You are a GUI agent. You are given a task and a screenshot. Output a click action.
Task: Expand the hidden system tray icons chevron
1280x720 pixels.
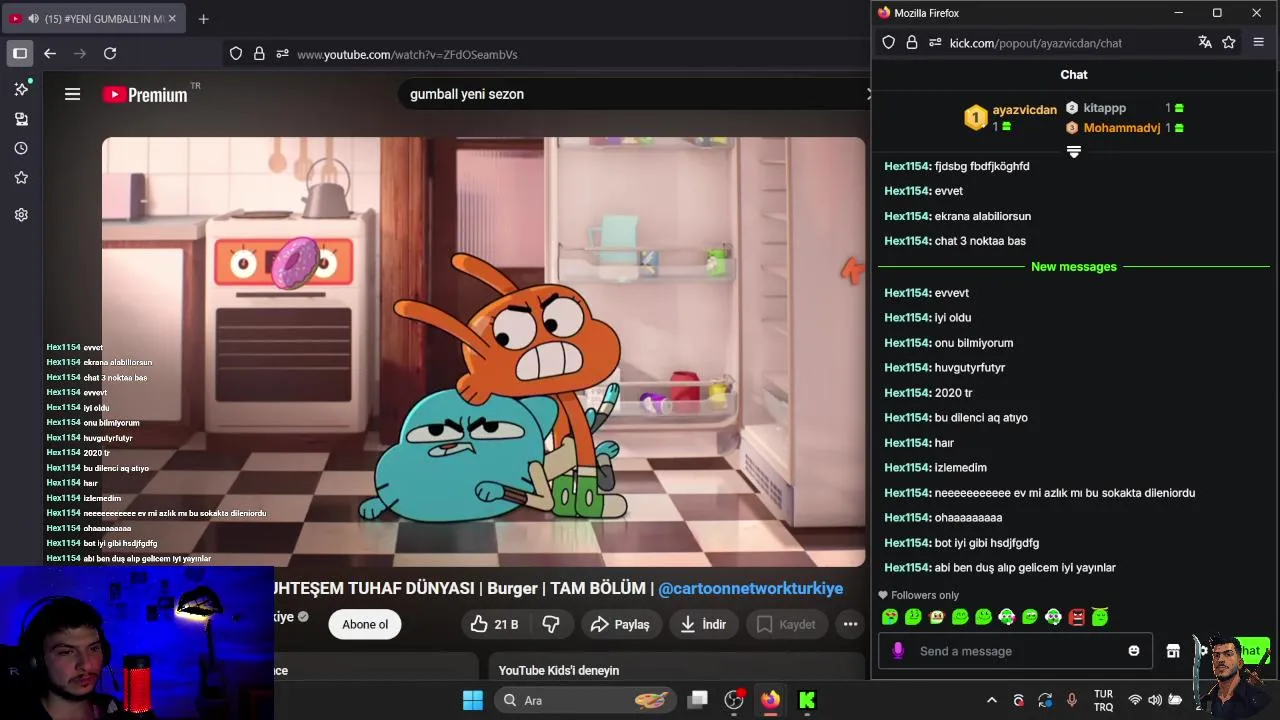(x=992, y=700)
